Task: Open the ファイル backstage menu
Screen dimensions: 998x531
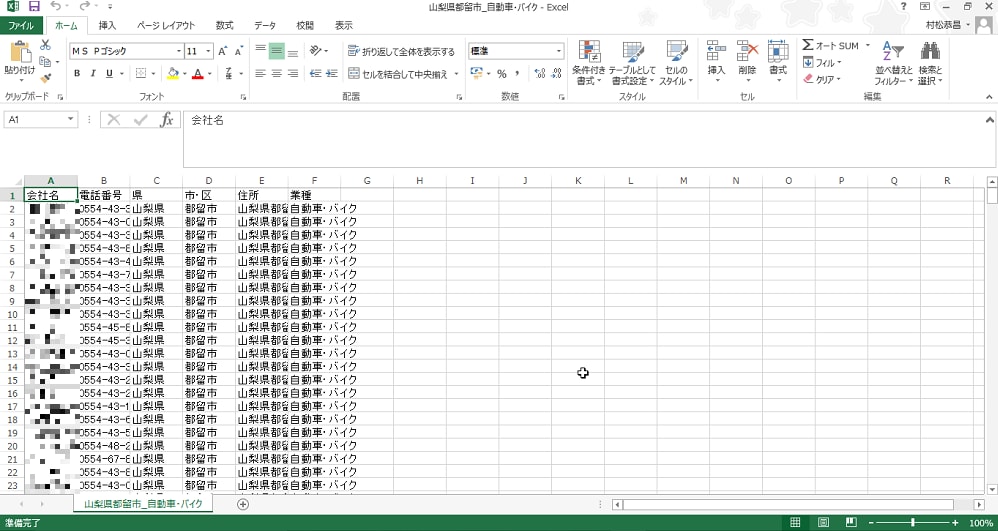Action: tap(21, 25)
